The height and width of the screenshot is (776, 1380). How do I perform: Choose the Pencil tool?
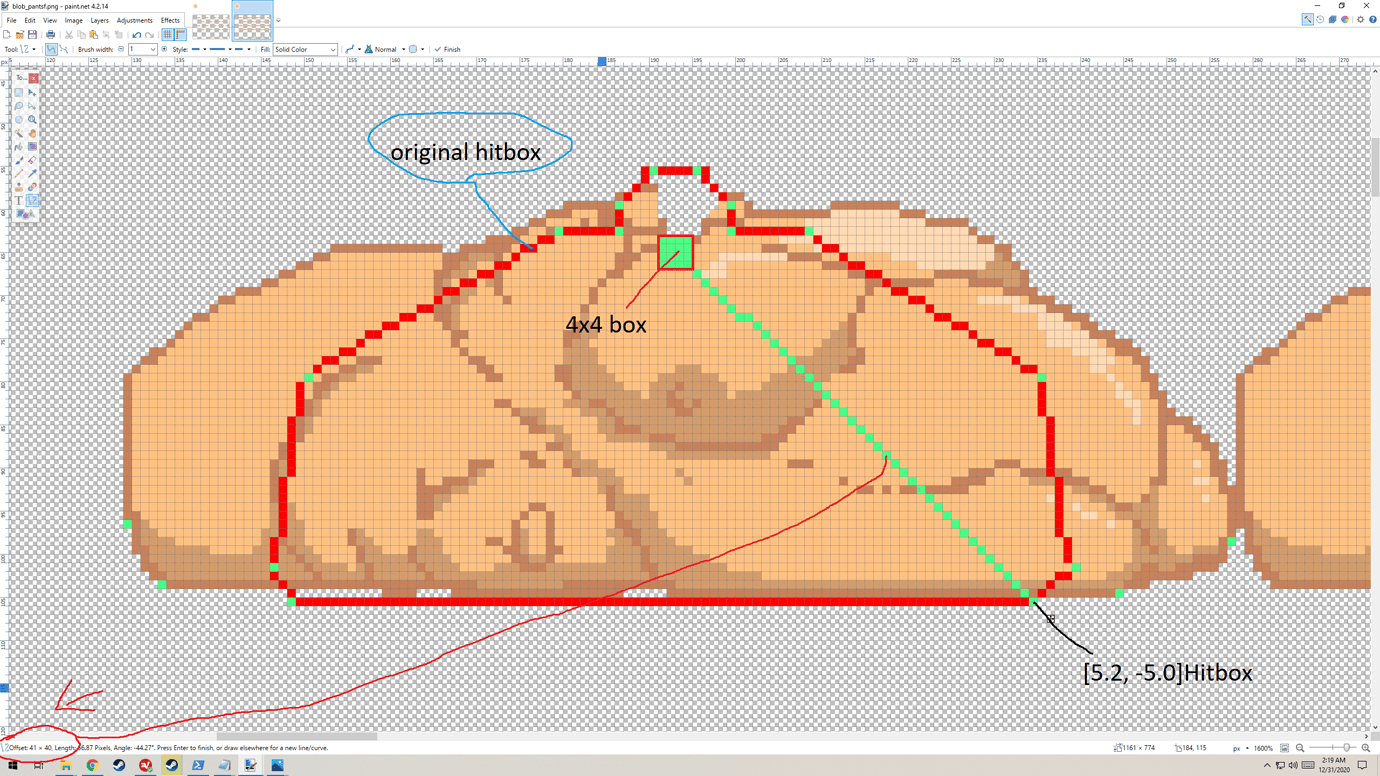point(19,174)
